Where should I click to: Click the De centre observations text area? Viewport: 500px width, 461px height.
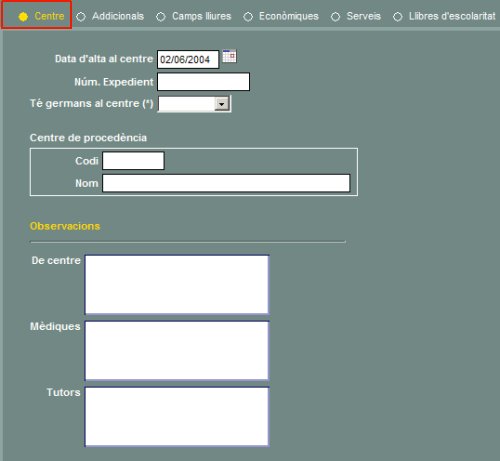(177, 284)
